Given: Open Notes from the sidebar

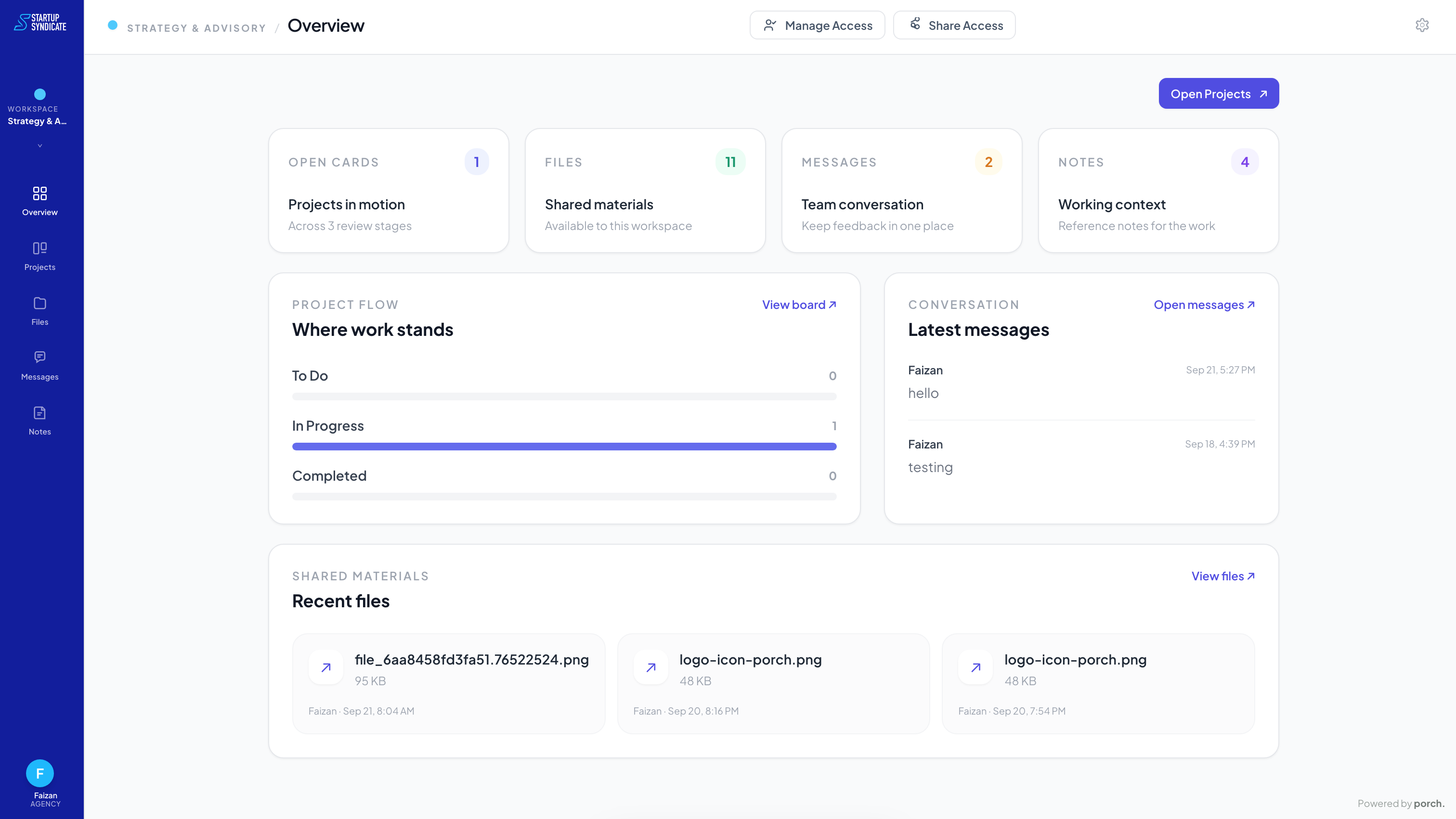Looking at the screenshot, I should point(39,420).
